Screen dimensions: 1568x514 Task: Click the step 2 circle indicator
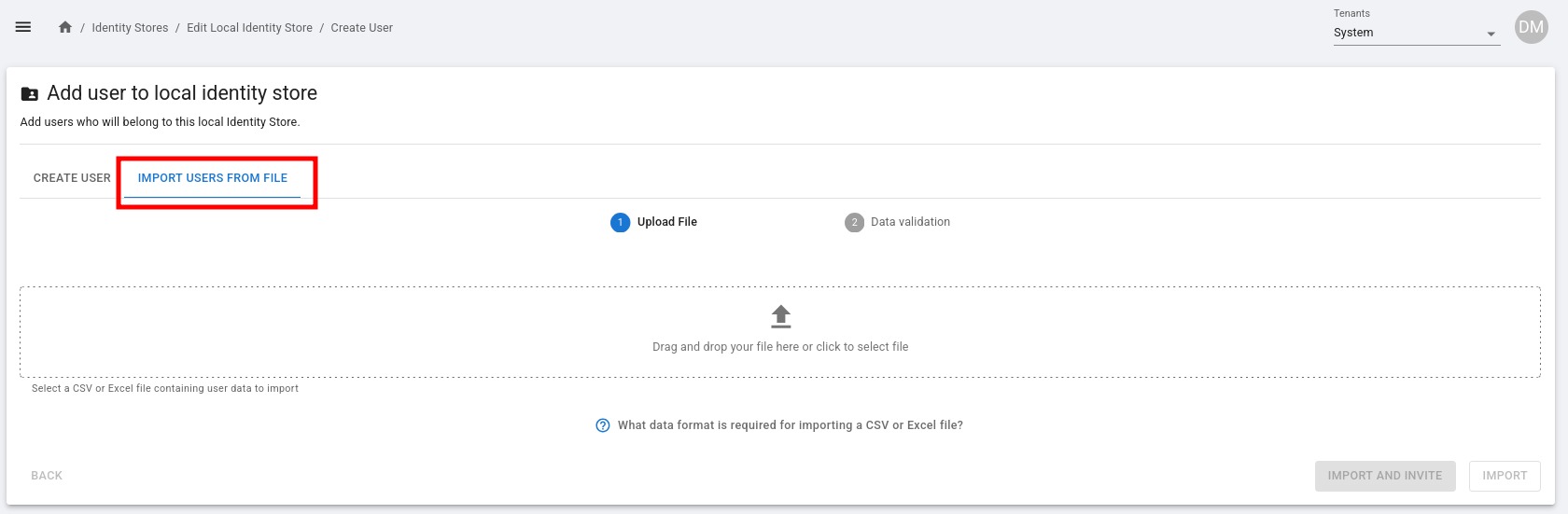click(x=854, y=222)
